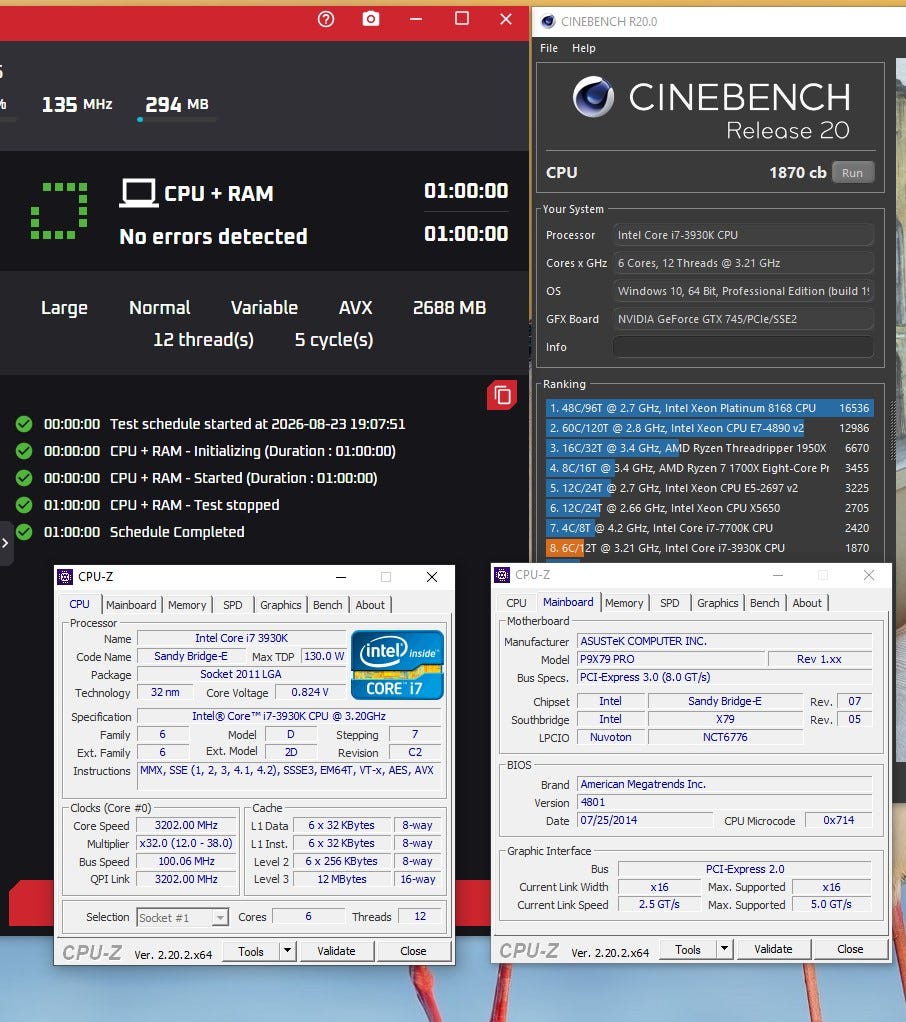Click the green CPU + RAM test status icon
Image resolution: width=906 pixels, height=1022 pixels.
tap(59, 211)
